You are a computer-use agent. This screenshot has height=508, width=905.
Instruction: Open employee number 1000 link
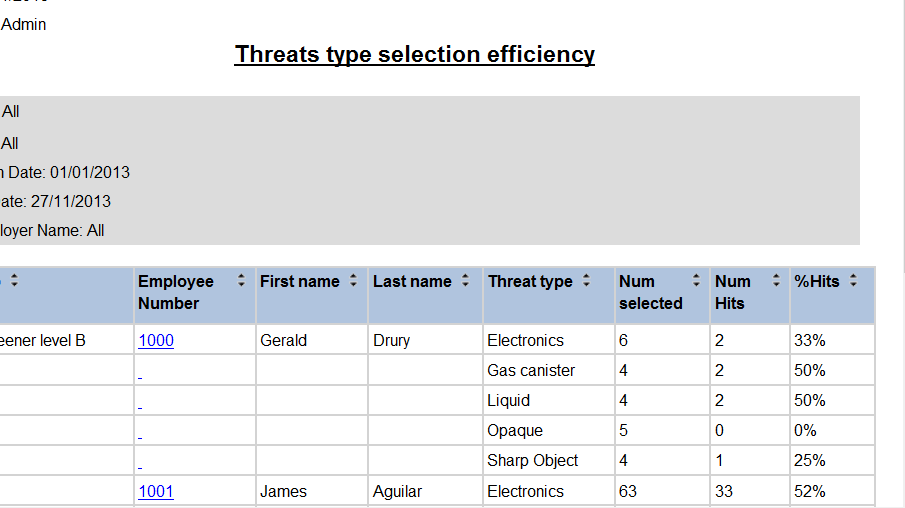pyautogui.click(x=156, y=341)
